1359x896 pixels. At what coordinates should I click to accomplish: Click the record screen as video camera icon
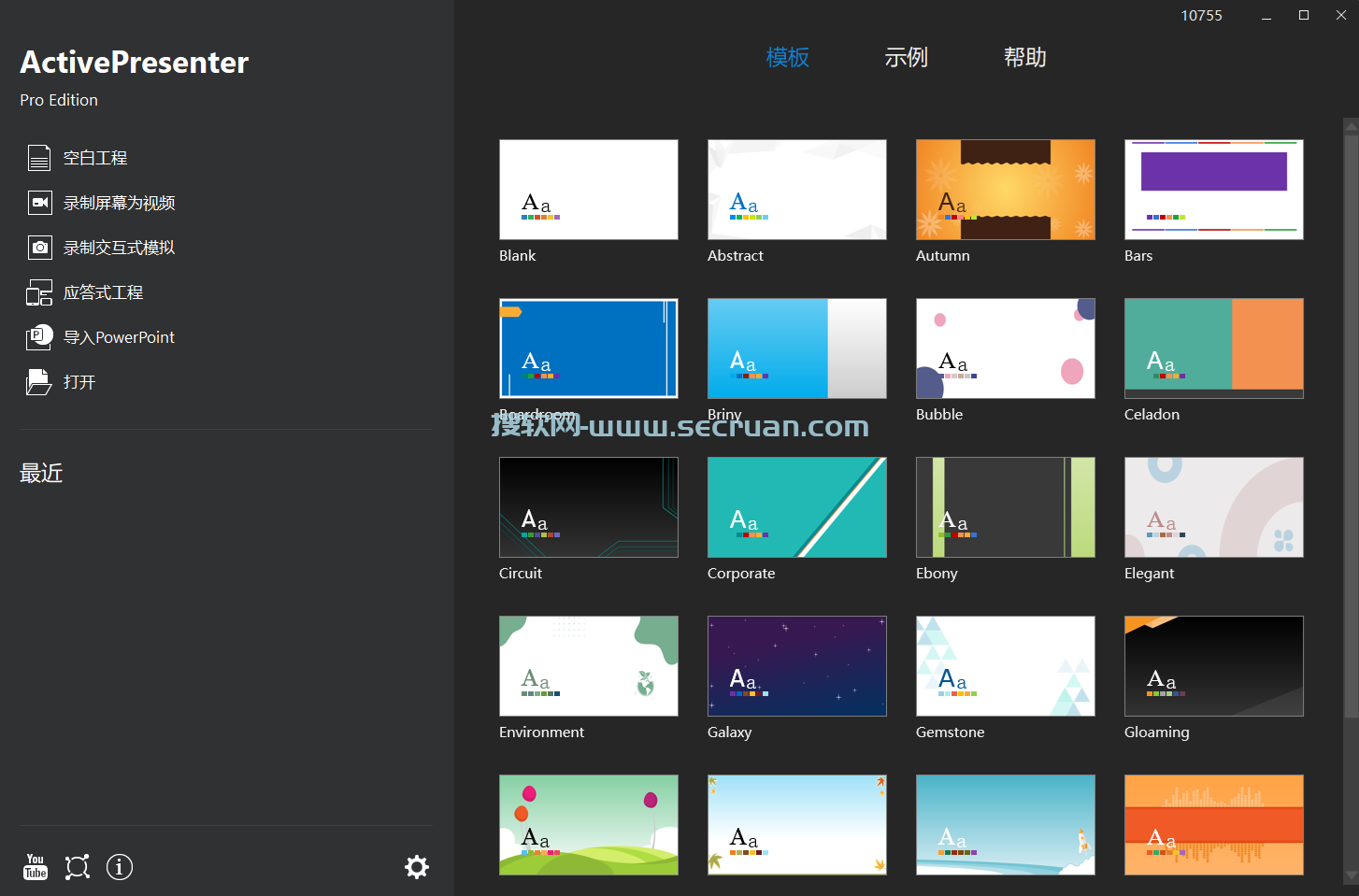tap(39, 203)
